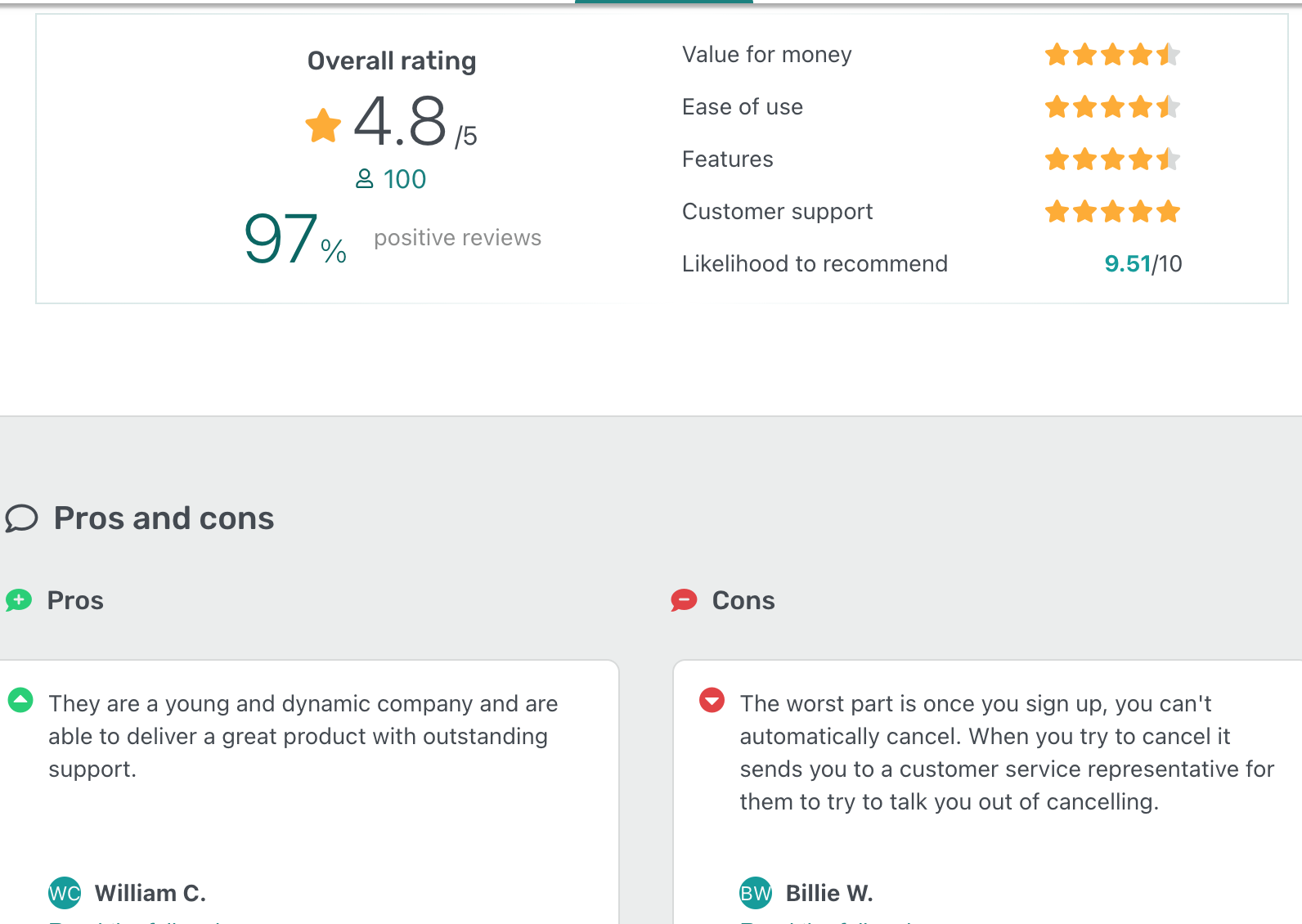Viewport: 1302px width, 924px height.
Task: Click the speech bubble icon beside Pros and cons
Action: point(21,518)
